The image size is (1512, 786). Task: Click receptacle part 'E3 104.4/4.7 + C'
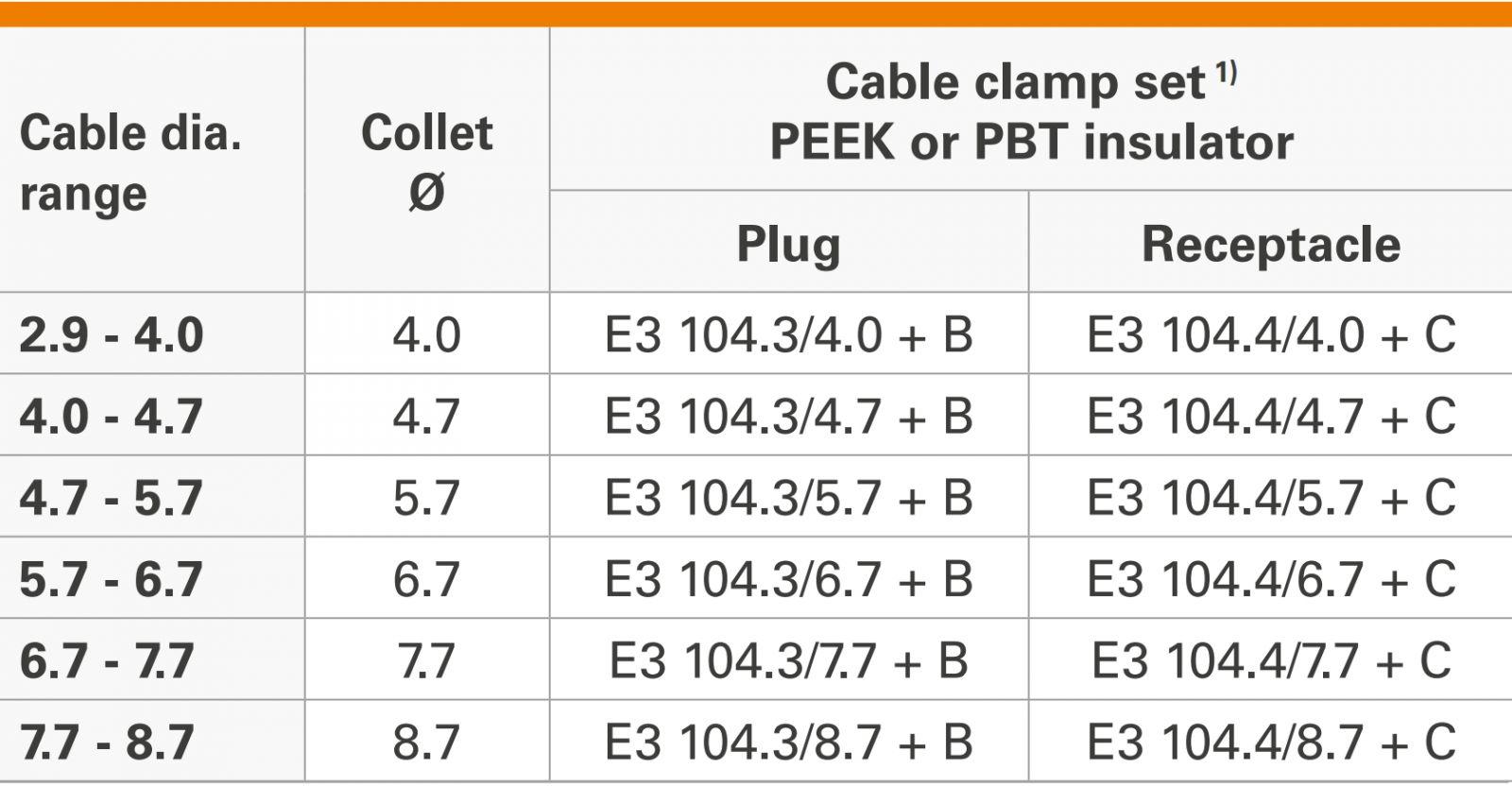point(1271,416)
